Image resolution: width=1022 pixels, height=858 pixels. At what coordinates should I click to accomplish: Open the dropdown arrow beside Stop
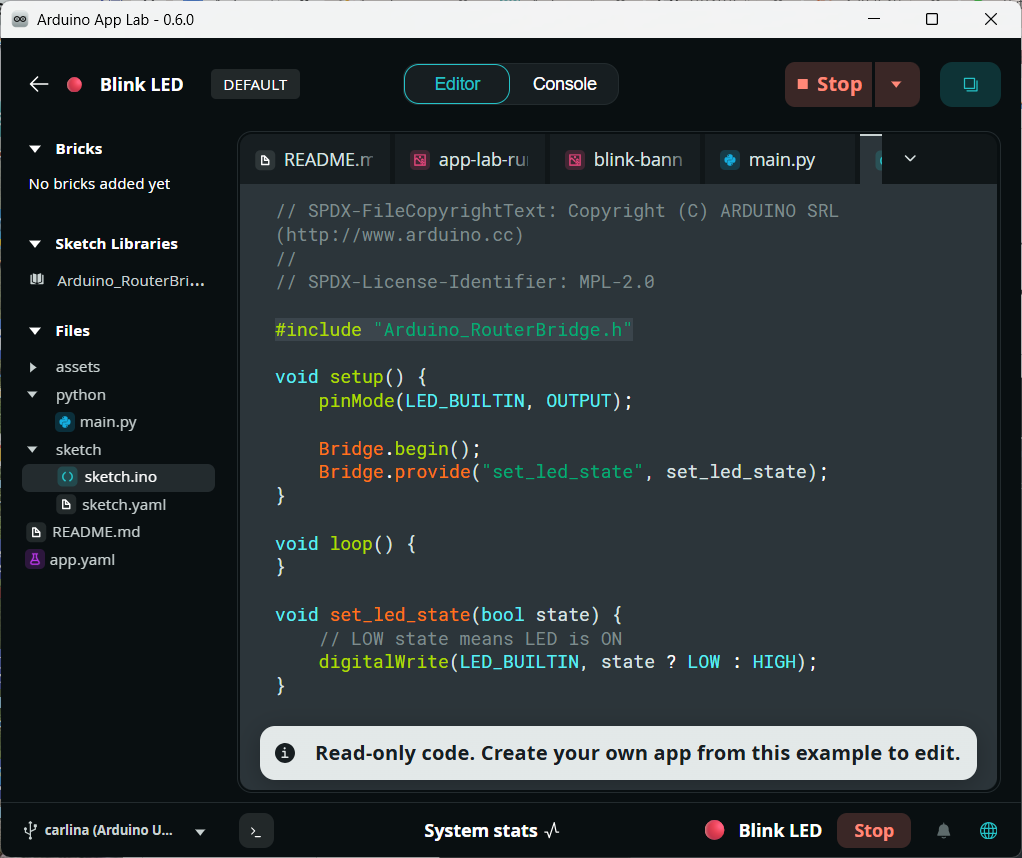click(896, 85)
